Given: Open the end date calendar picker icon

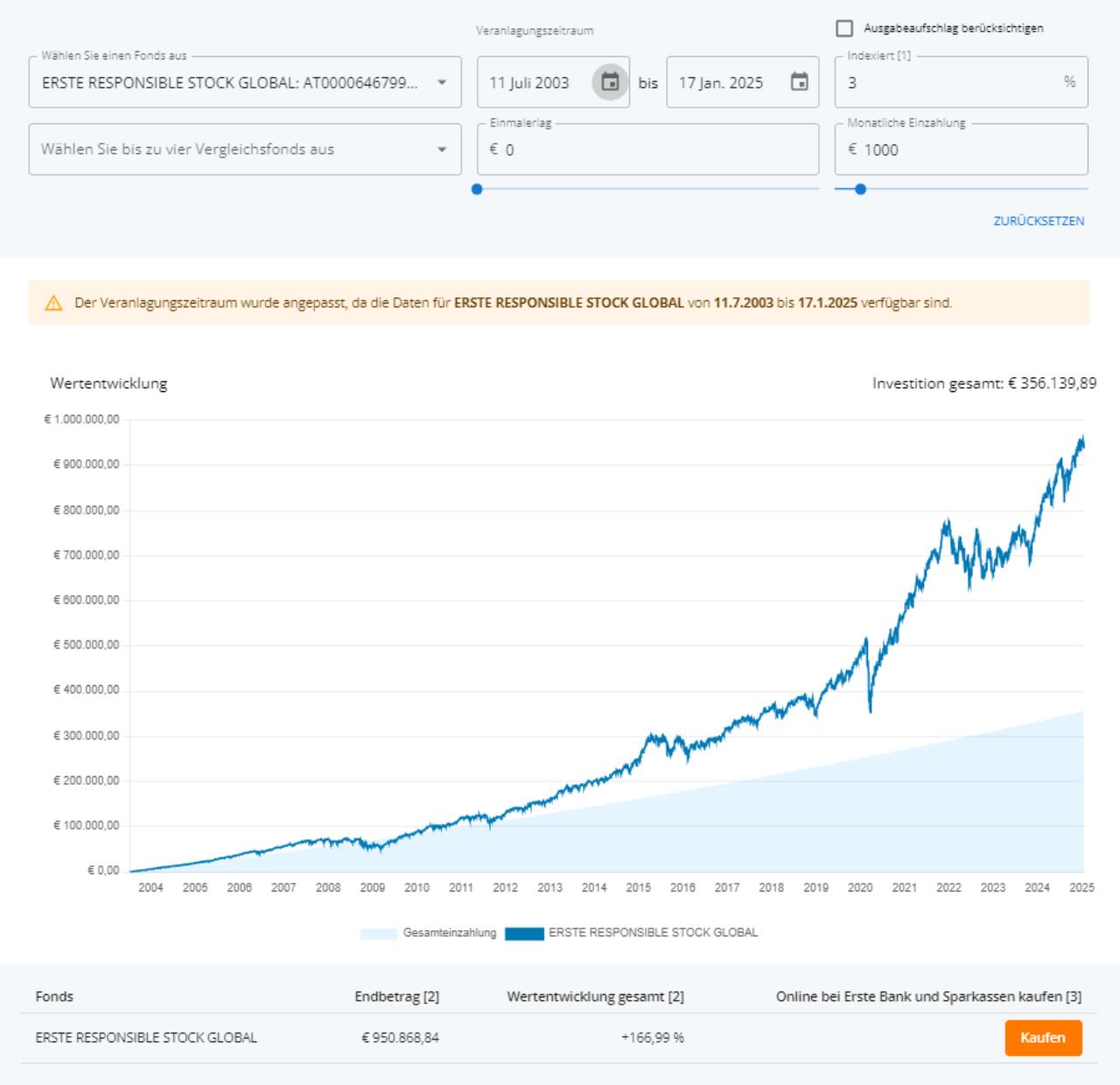Looking at the screenshot, I should click(x=799, y=82).
